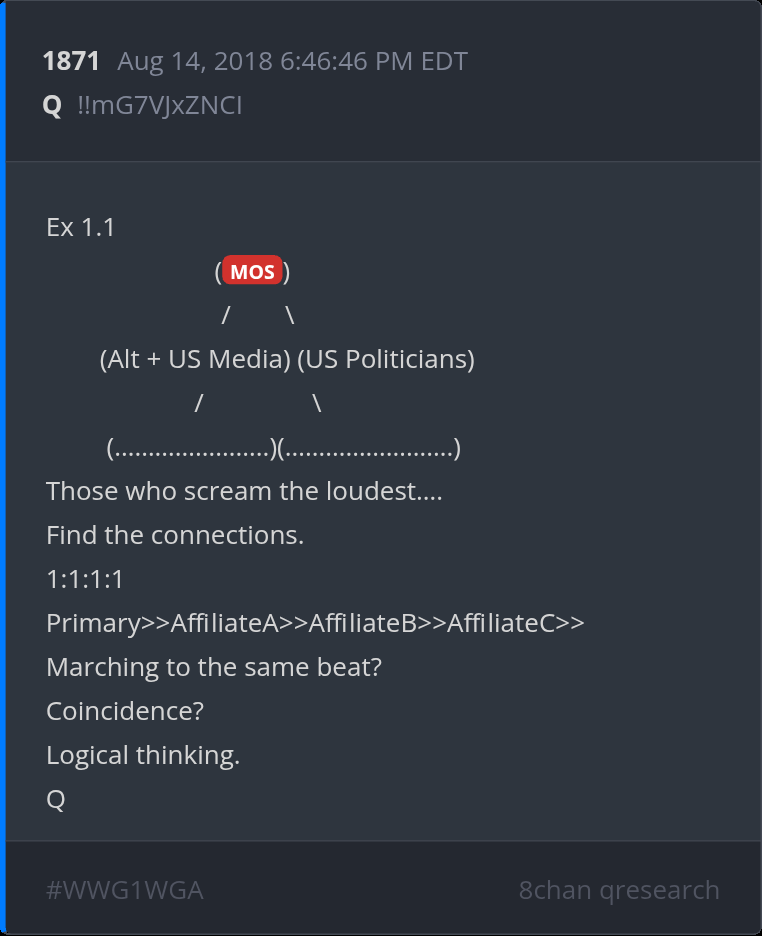The width and height of the screenshot is (762, 936).
Task: Click the red MOS badge
Action: [x=252, y=272]
